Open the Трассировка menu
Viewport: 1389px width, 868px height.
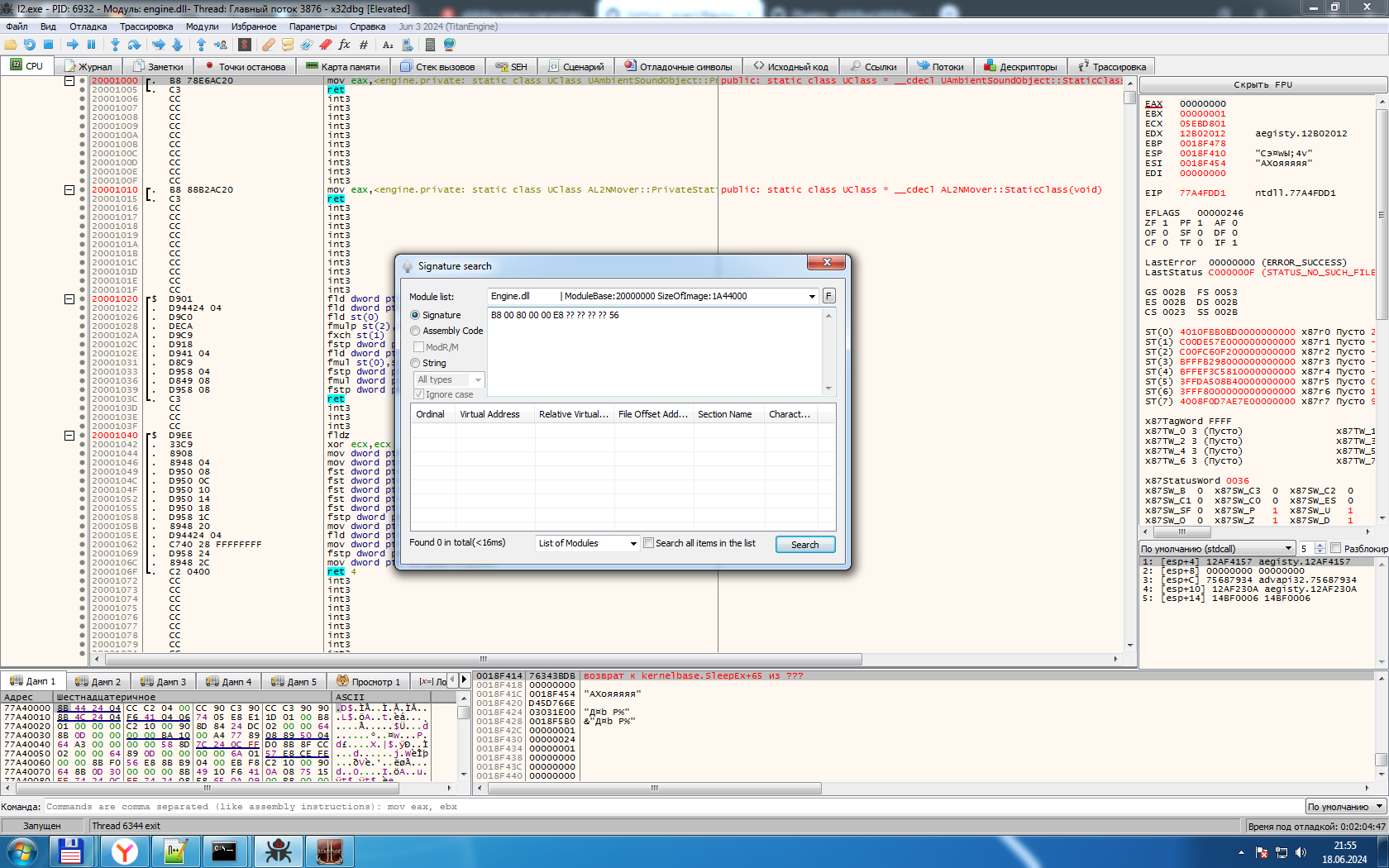tap(146, 26)
